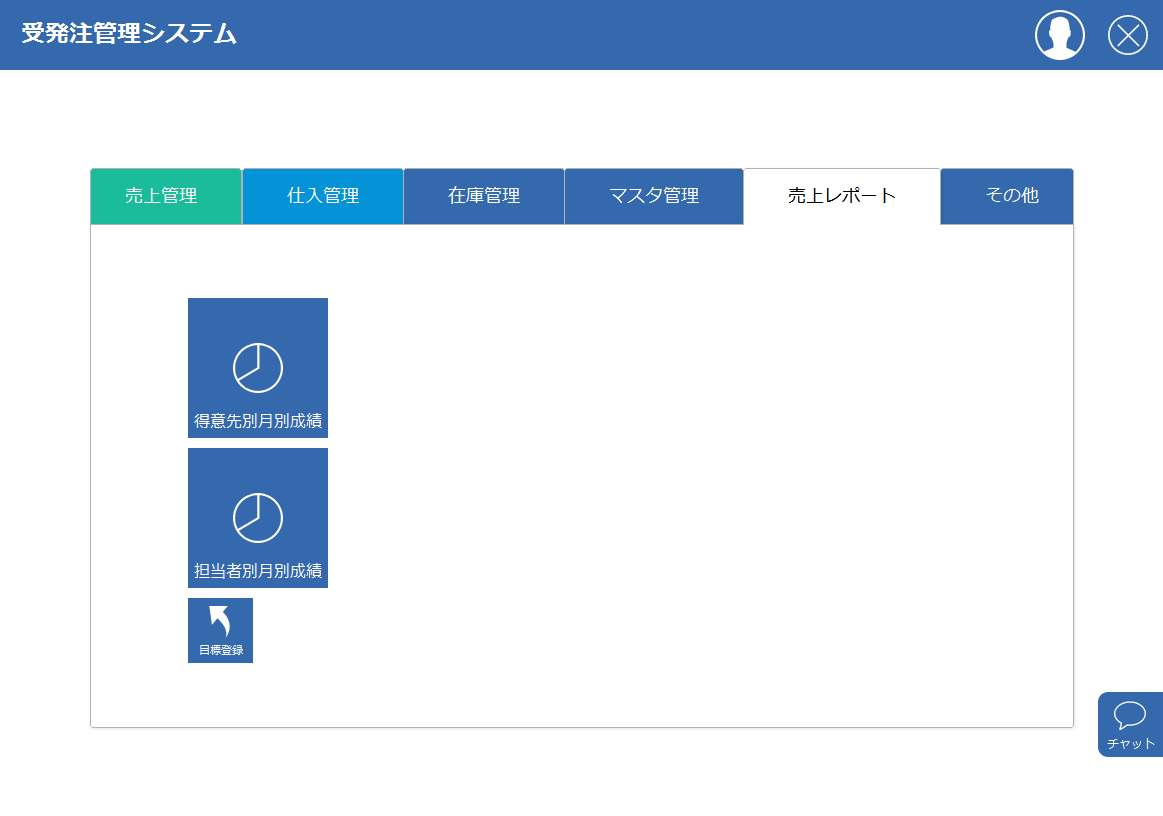
Task: Open the user profile avatar icon
Action: (1059, 35)
